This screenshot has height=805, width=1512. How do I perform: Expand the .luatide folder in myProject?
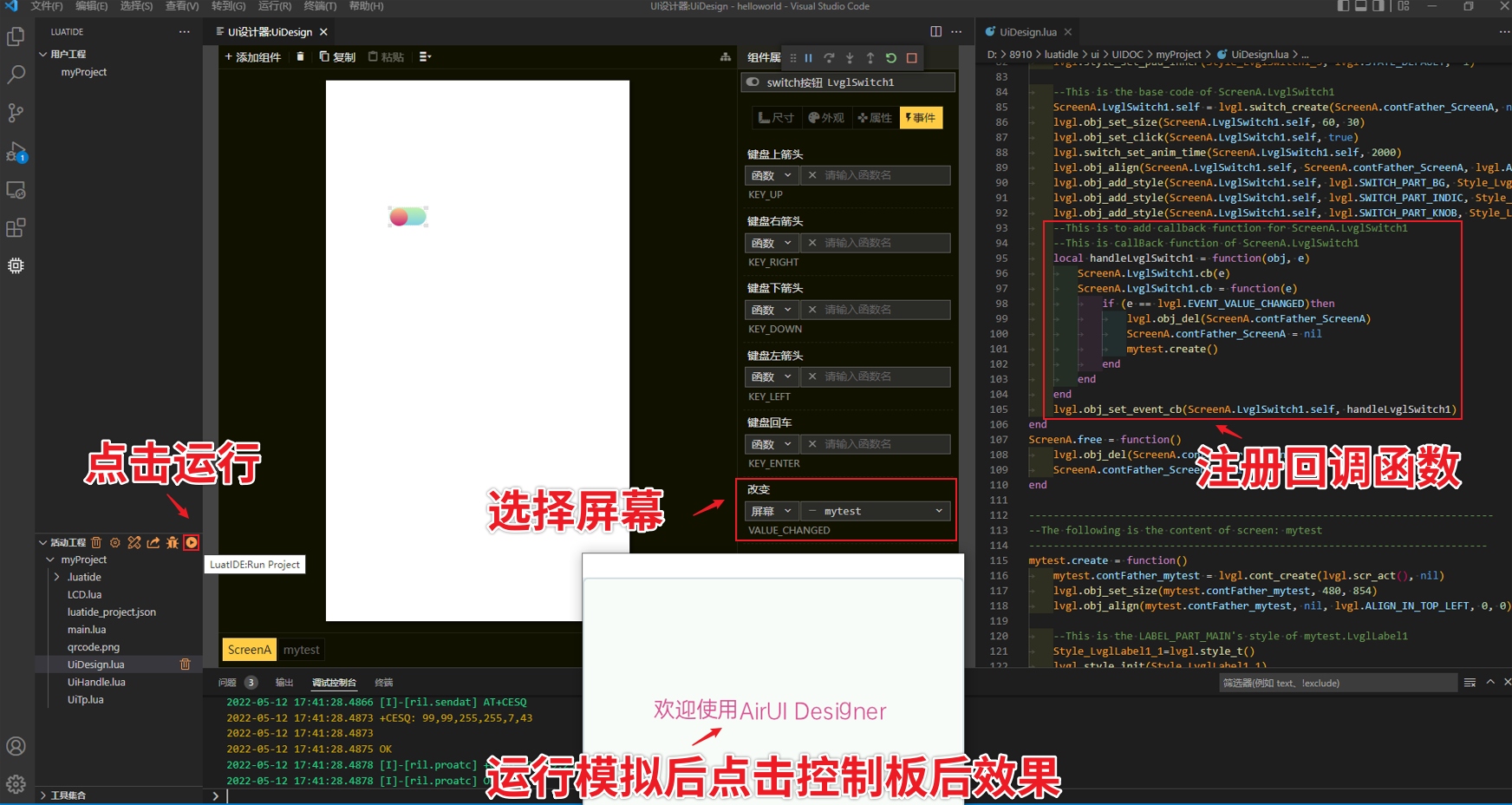[x=83, y=577]
